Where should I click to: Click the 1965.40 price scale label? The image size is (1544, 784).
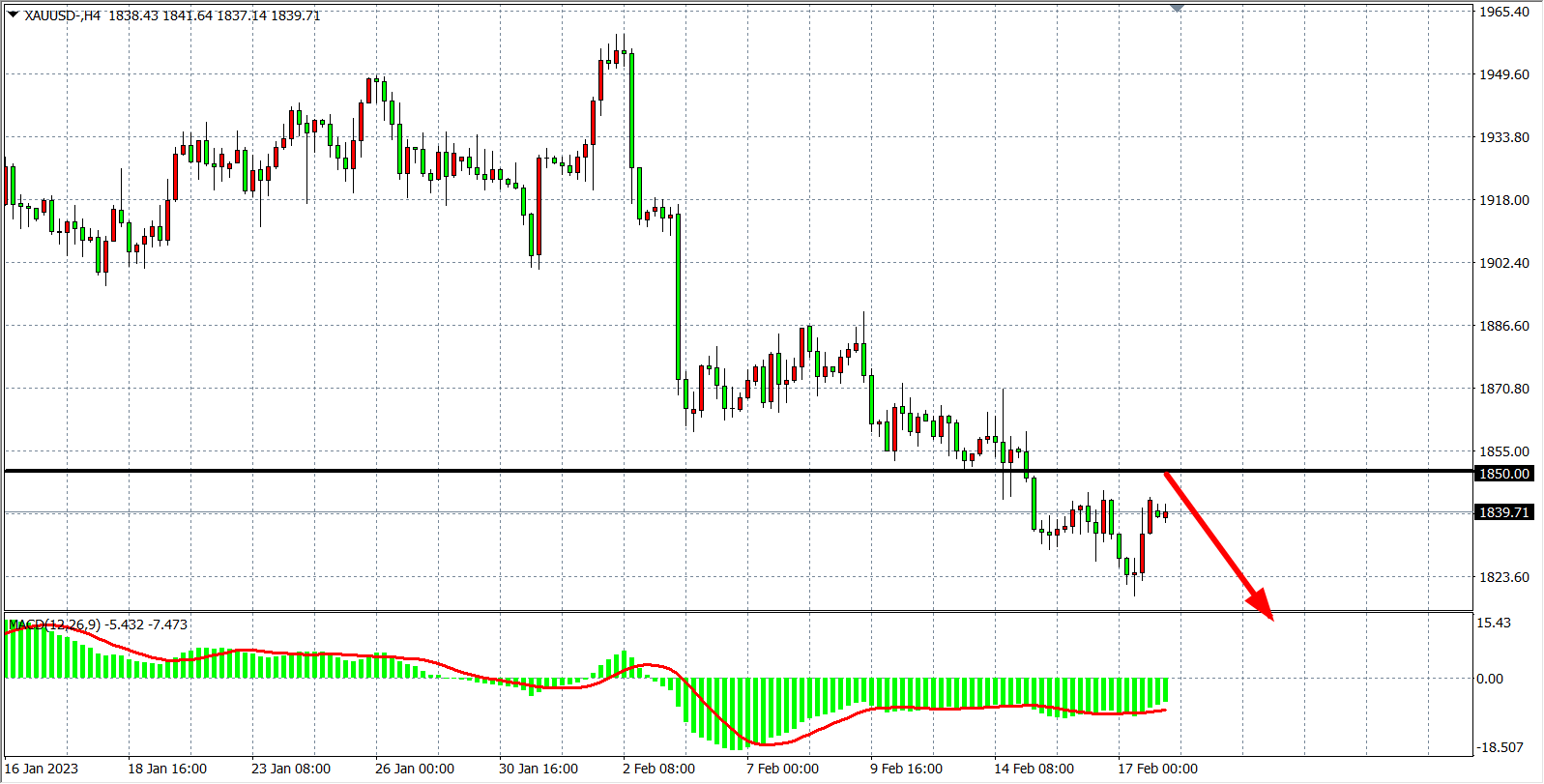point(1504,12)
